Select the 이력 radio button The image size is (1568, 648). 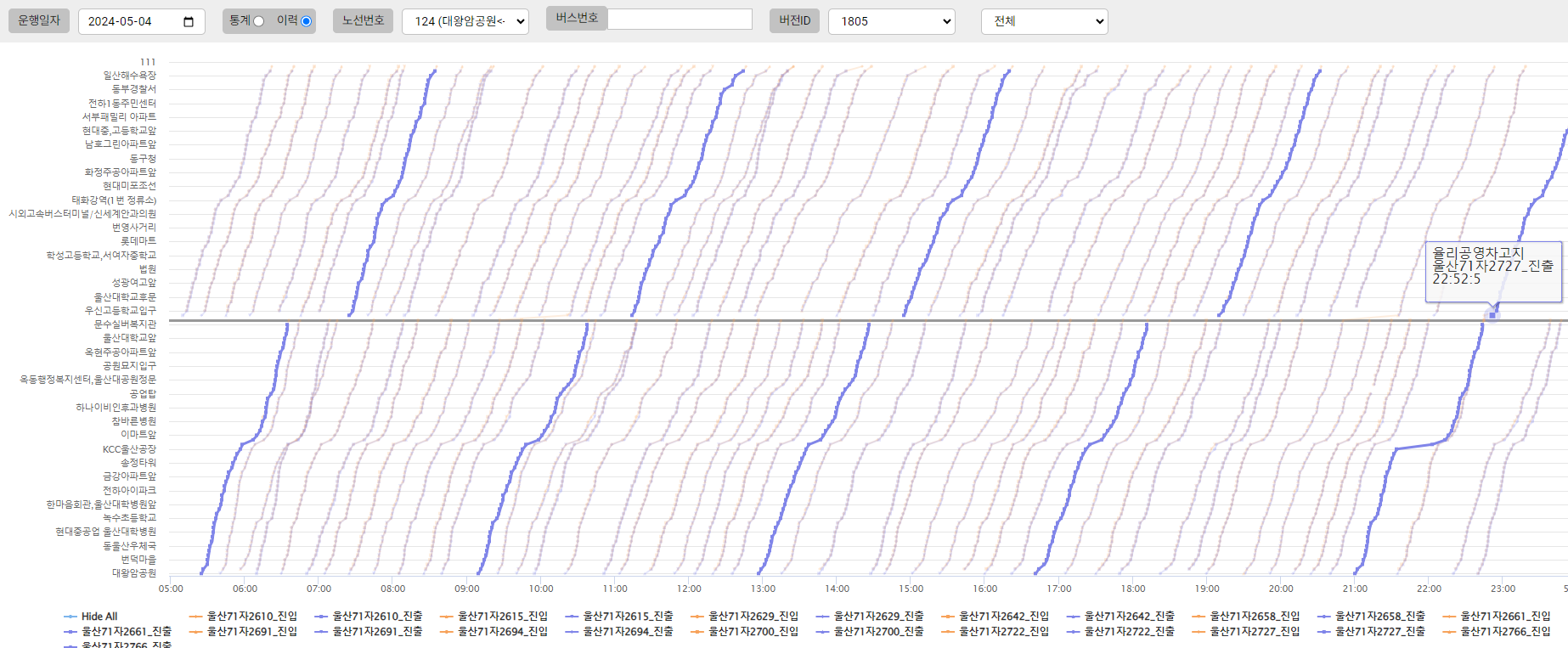(306, 21)
